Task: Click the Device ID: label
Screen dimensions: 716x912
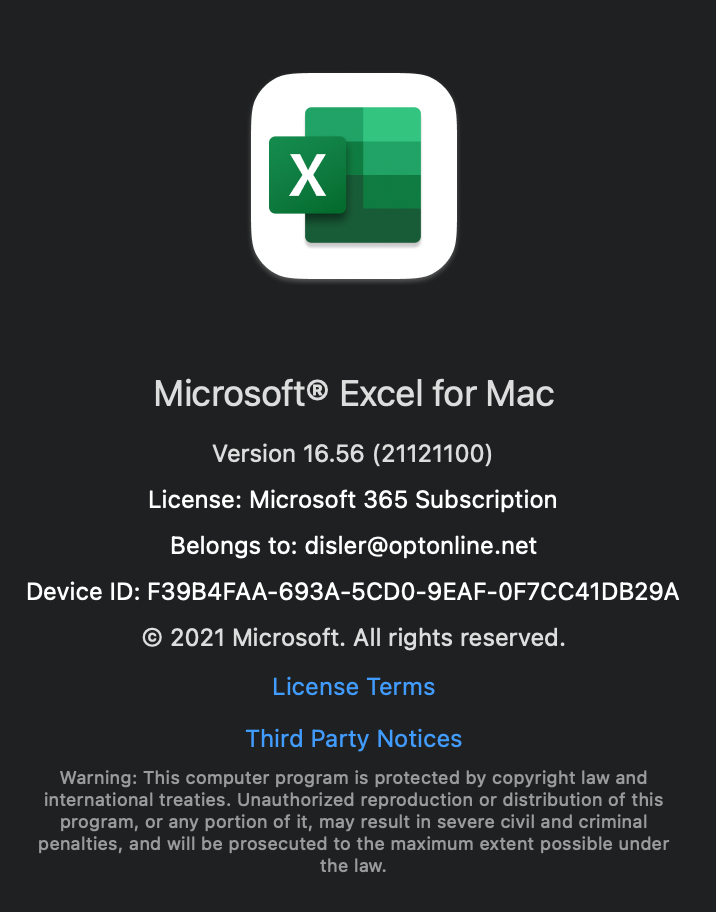Action: 83,592
